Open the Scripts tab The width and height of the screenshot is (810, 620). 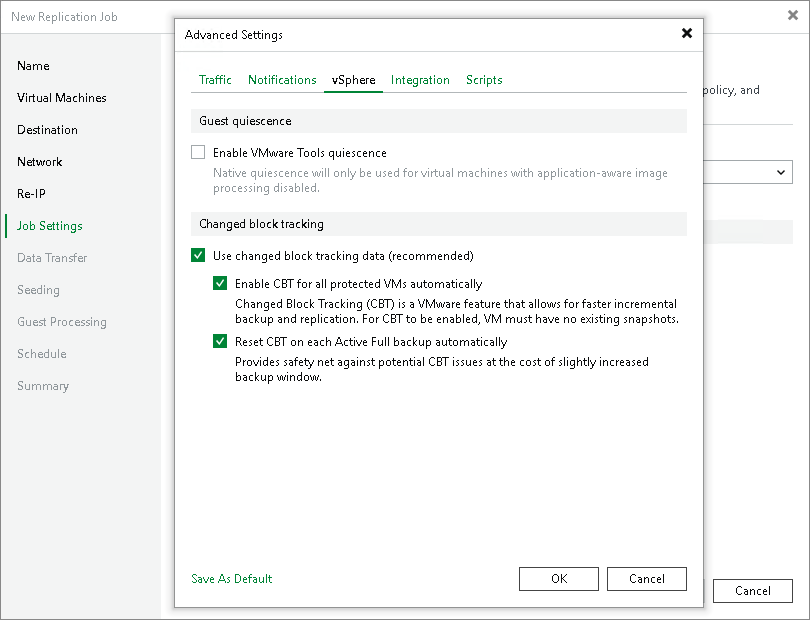click(x=484, y=80)
